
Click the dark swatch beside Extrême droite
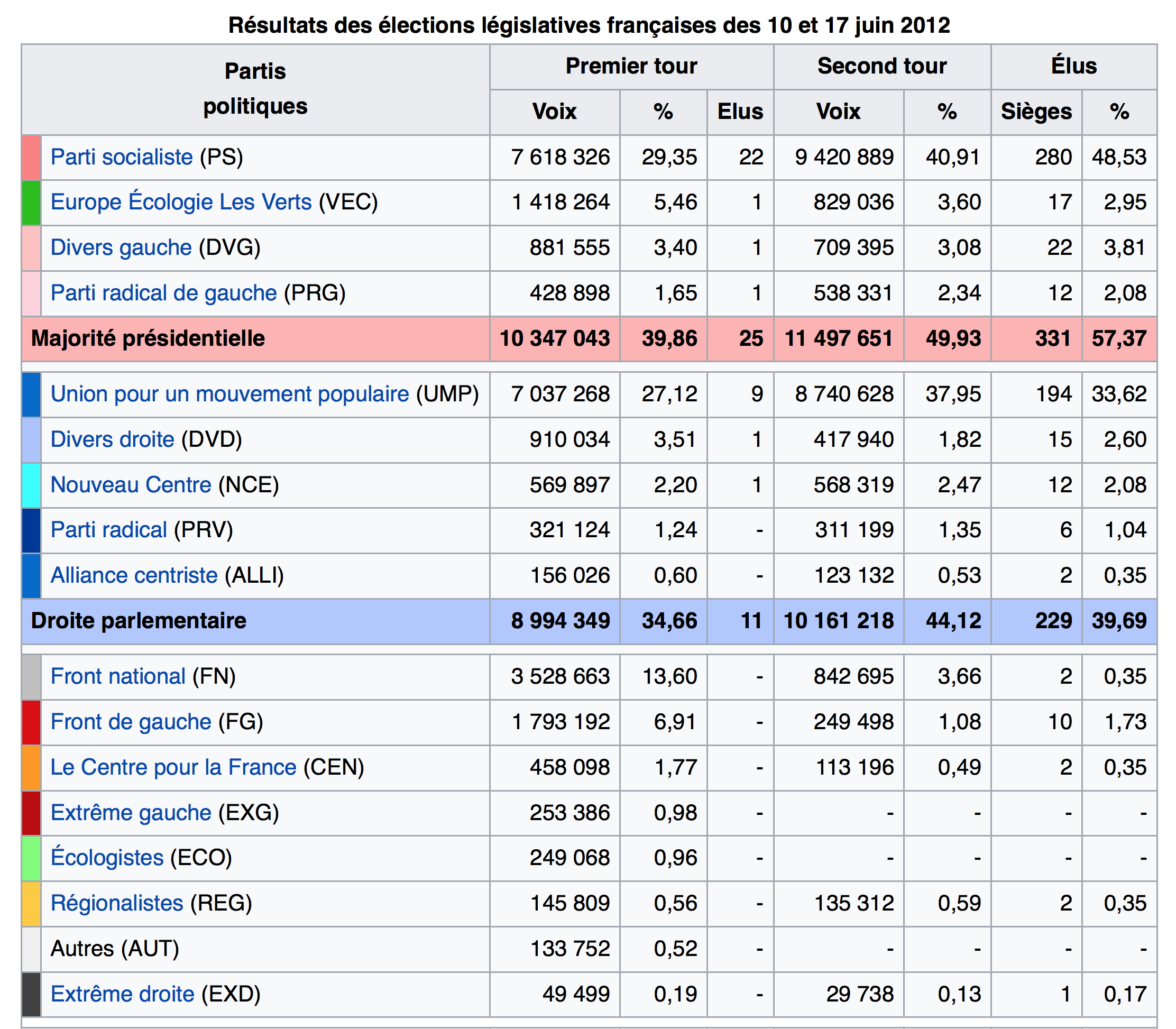[x=32, y=995]
